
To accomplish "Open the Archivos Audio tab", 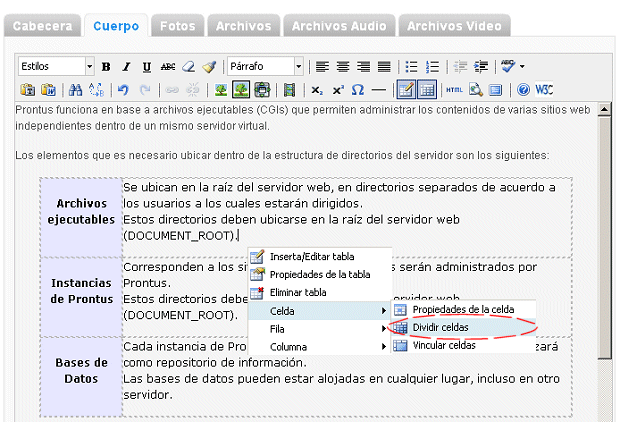I will coord(339,26).
